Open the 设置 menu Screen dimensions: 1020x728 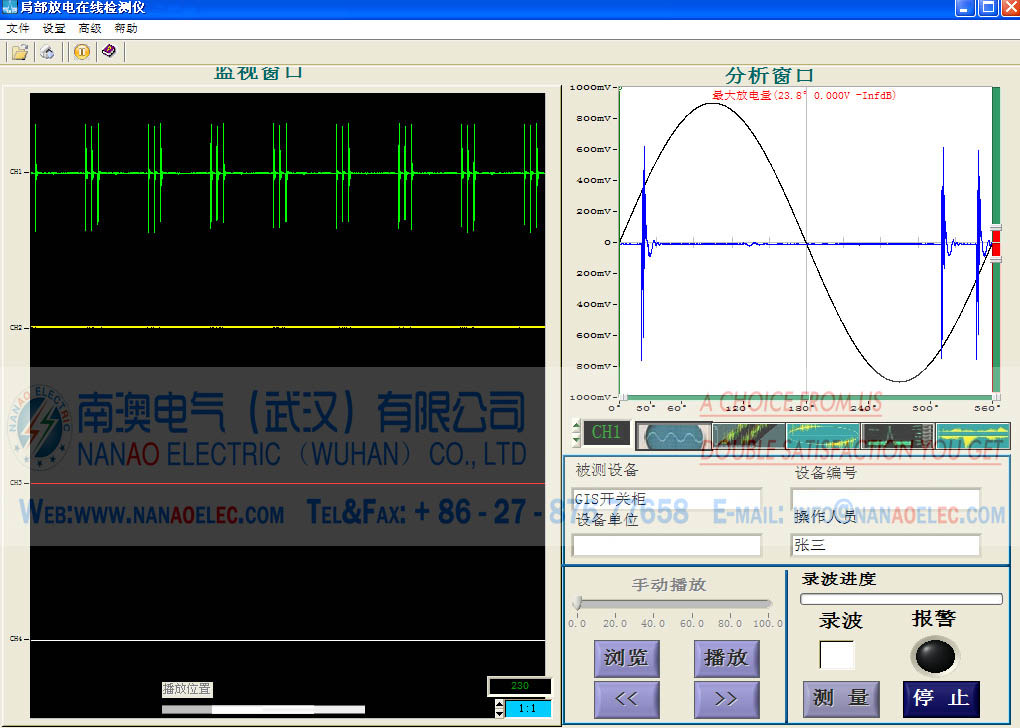point(54,28)
